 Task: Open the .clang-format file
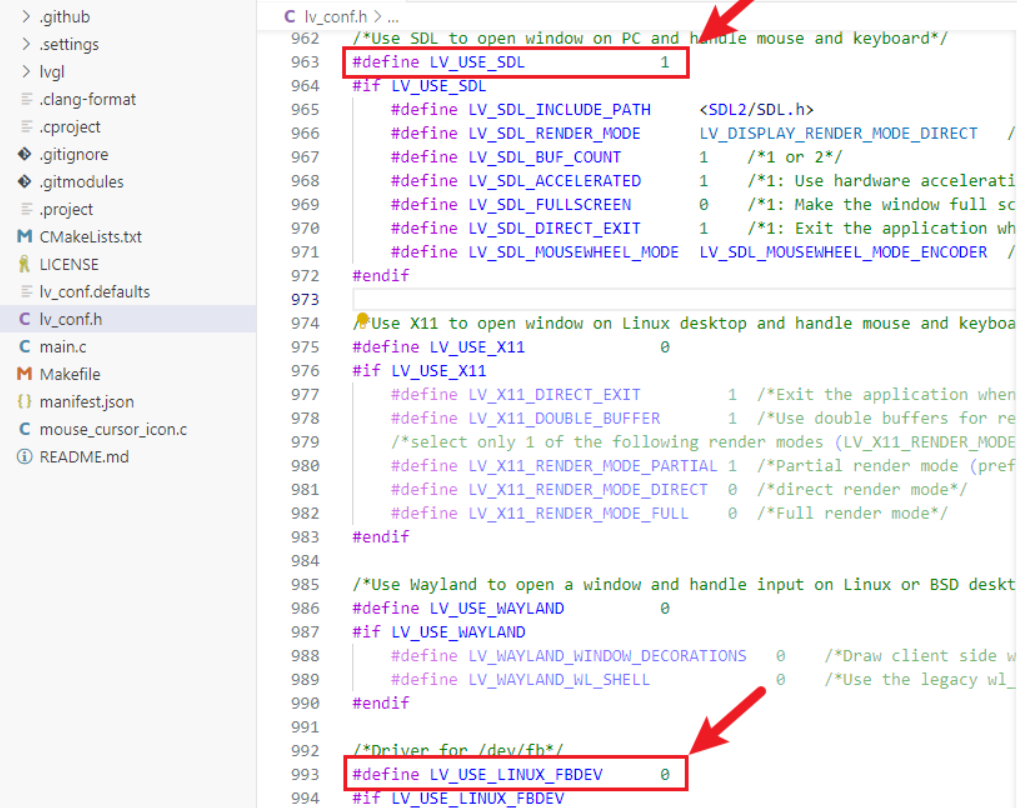pyautogui.click(x=88, y=99)
